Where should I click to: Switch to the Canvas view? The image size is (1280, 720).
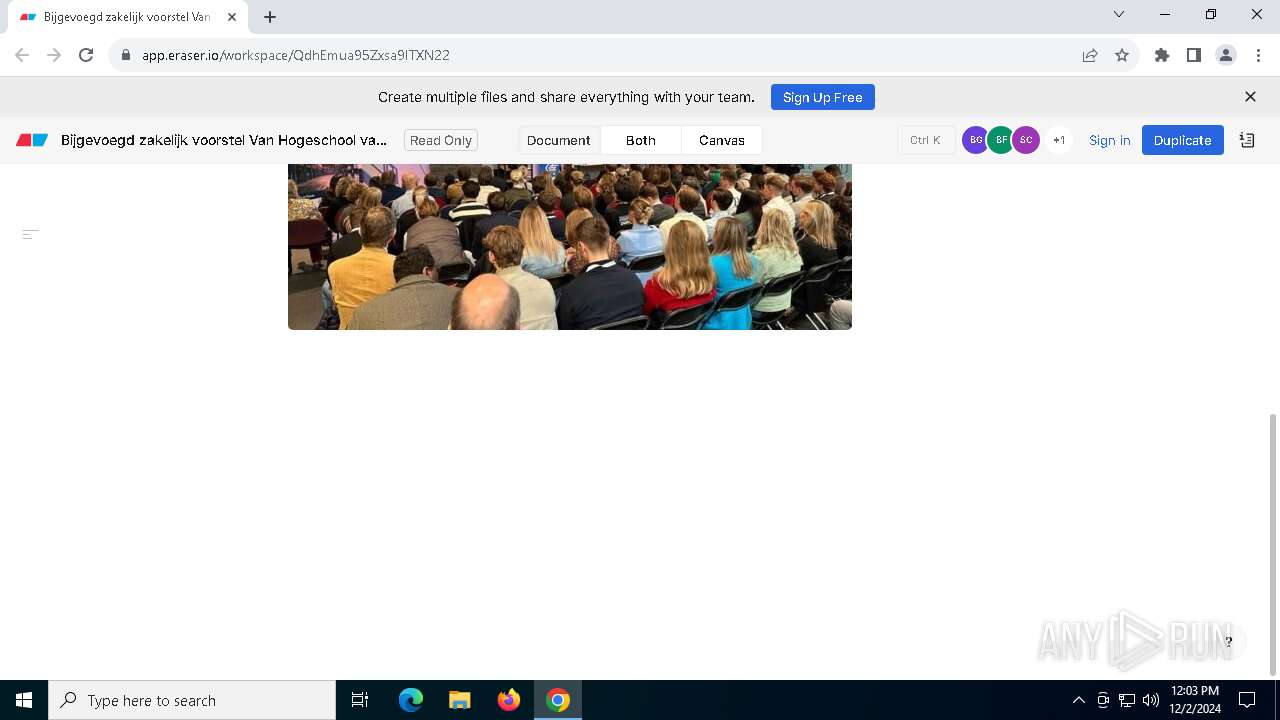[722, 140]
